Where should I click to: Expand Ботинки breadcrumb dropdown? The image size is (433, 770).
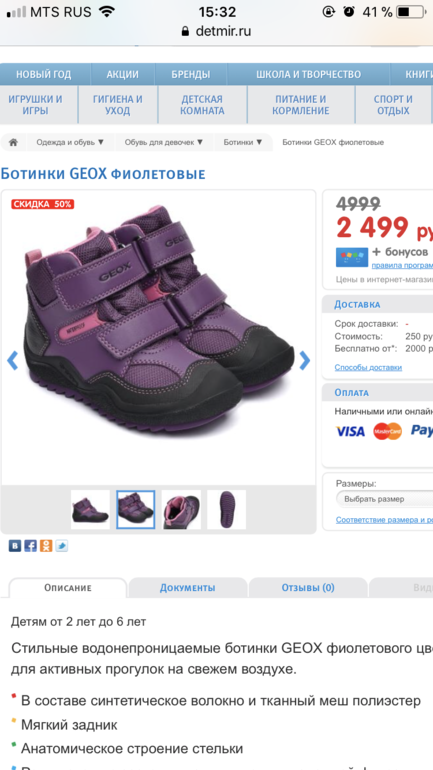pos(243,142)
